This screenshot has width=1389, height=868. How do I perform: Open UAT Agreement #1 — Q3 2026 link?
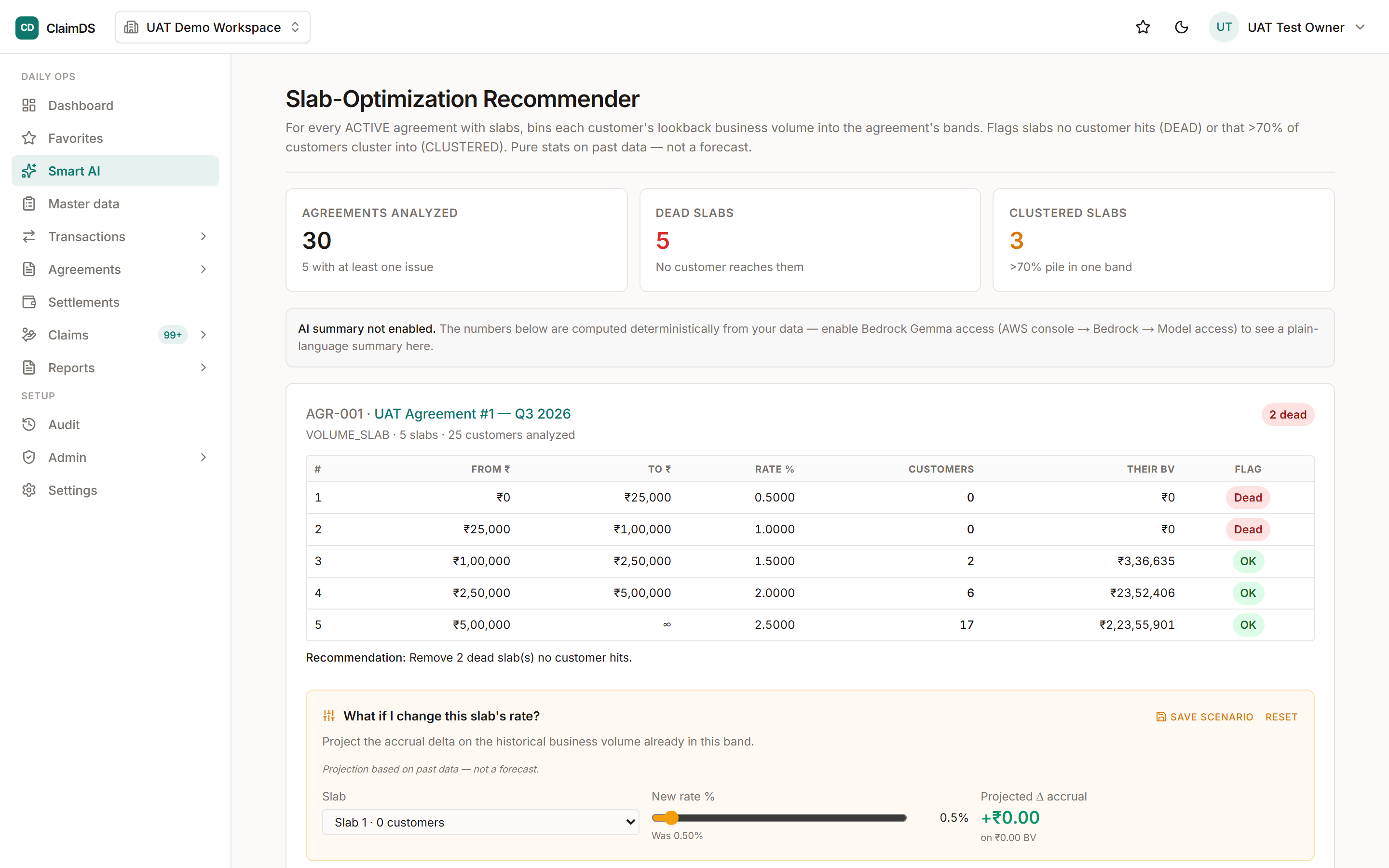472,413
